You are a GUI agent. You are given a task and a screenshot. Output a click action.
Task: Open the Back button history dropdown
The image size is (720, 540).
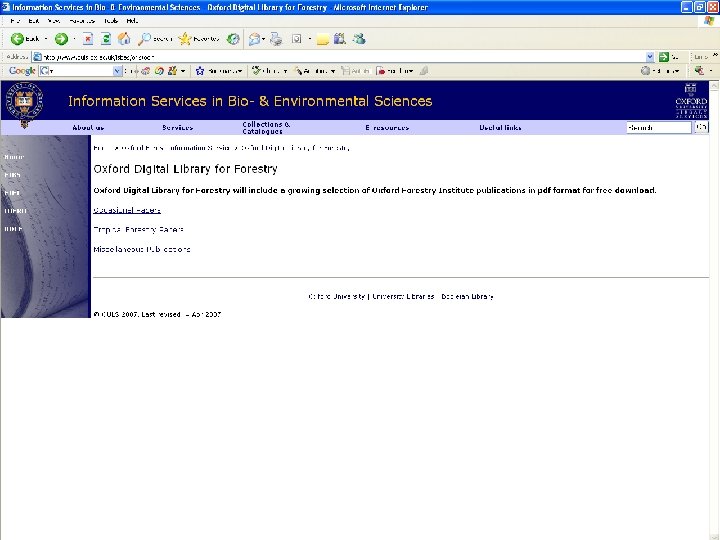pyautogui.click(x=46, y=39)
